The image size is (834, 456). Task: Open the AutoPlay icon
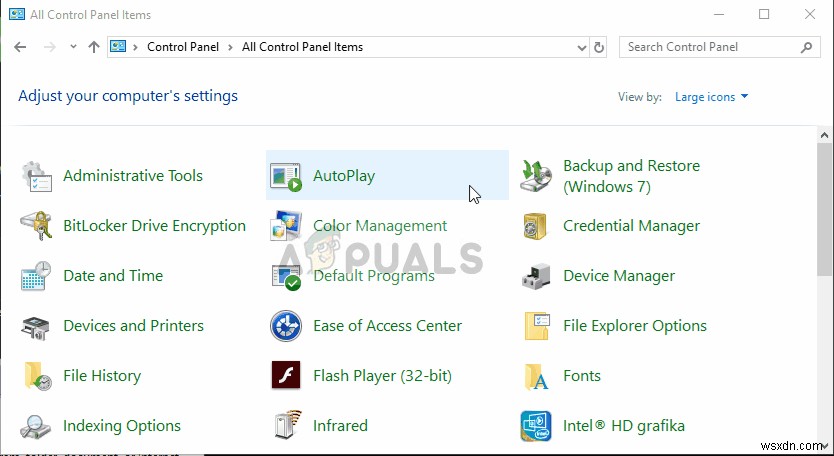(x=287, y=176)
